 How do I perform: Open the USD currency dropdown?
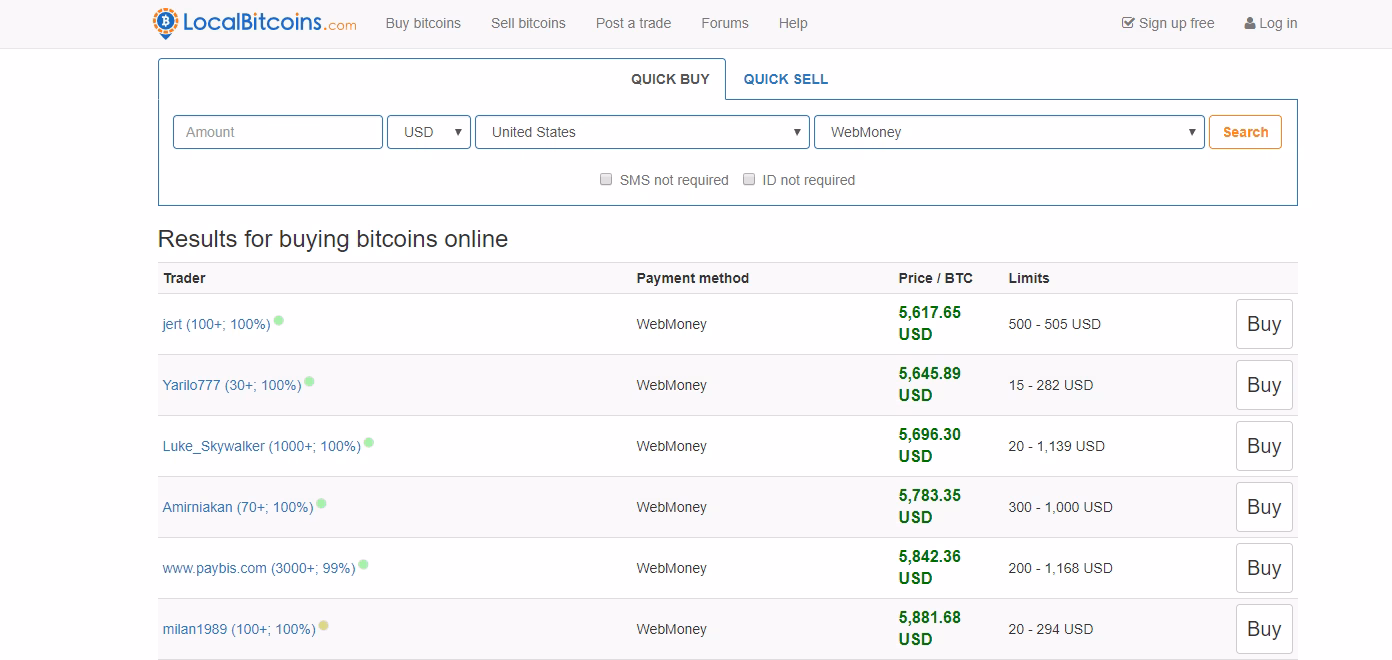click(429, 132)
